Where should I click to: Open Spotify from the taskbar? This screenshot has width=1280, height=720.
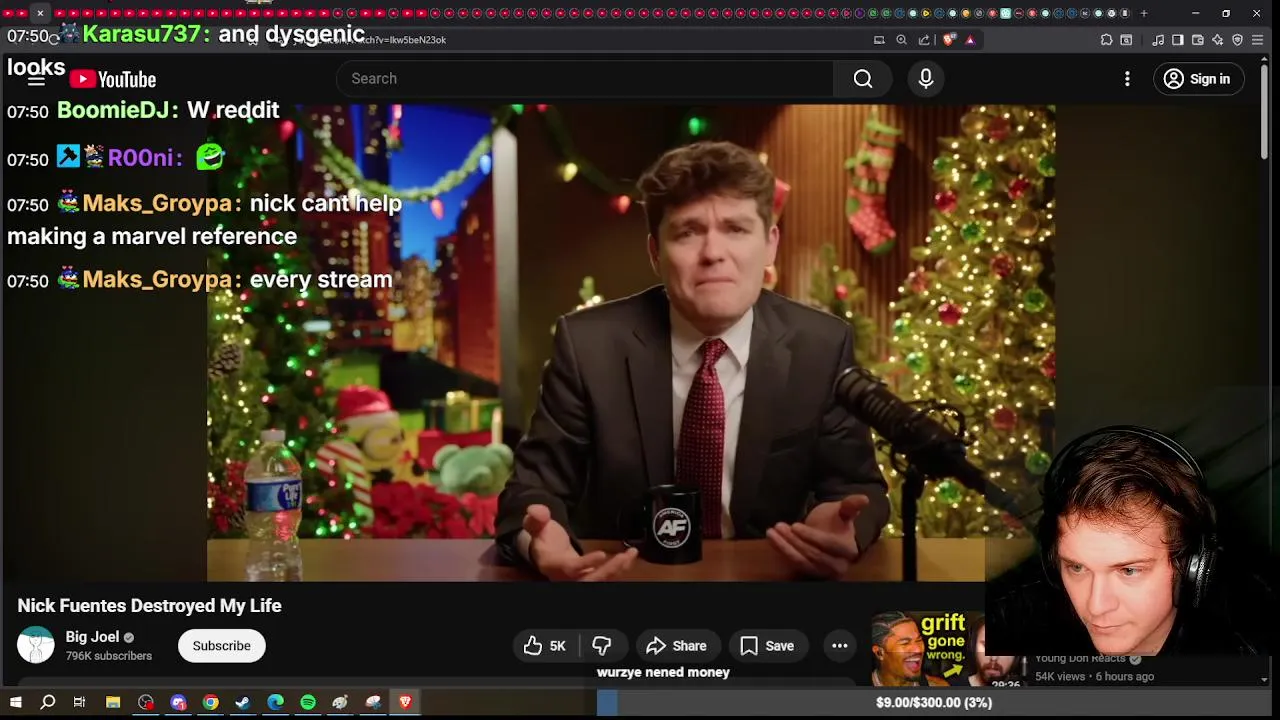[308, 703]
